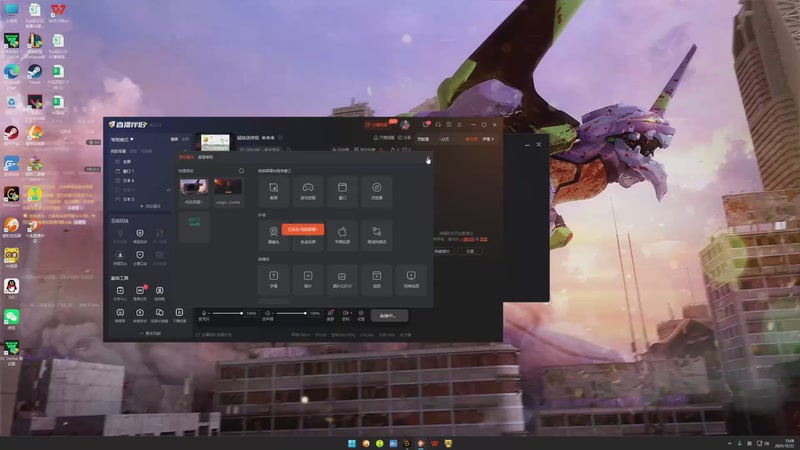Add a picture slideshow source tile
This screenshot has width=800, height=450.
point(342,279)
